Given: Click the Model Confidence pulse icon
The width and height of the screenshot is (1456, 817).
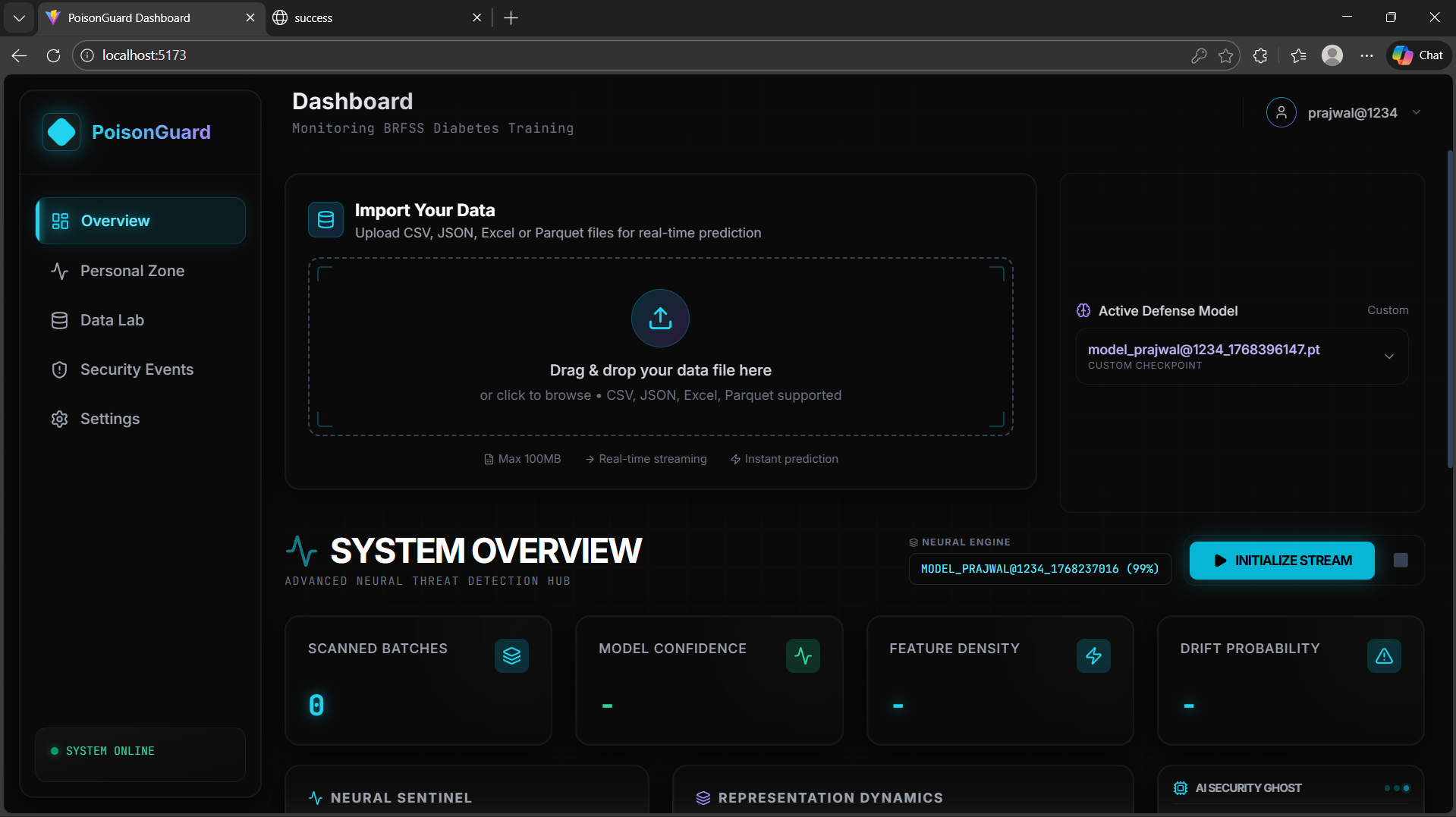Looking at the screenshot, I should [803, 655].
